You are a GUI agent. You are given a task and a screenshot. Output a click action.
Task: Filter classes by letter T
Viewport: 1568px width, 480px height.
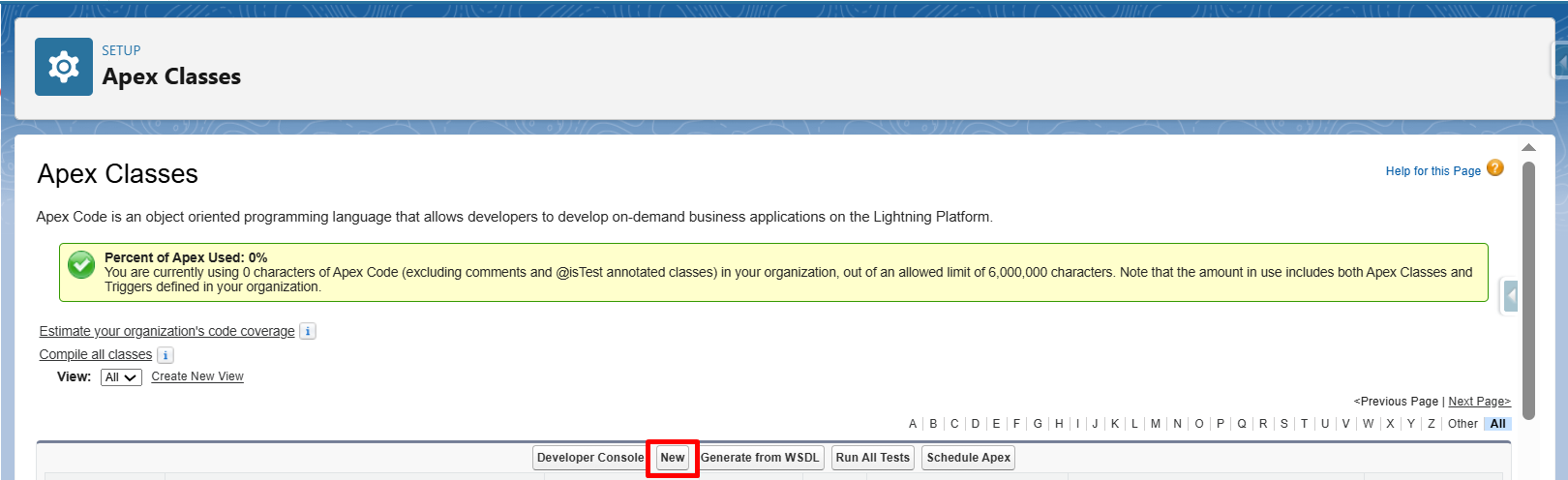(x=1304, y=424)
